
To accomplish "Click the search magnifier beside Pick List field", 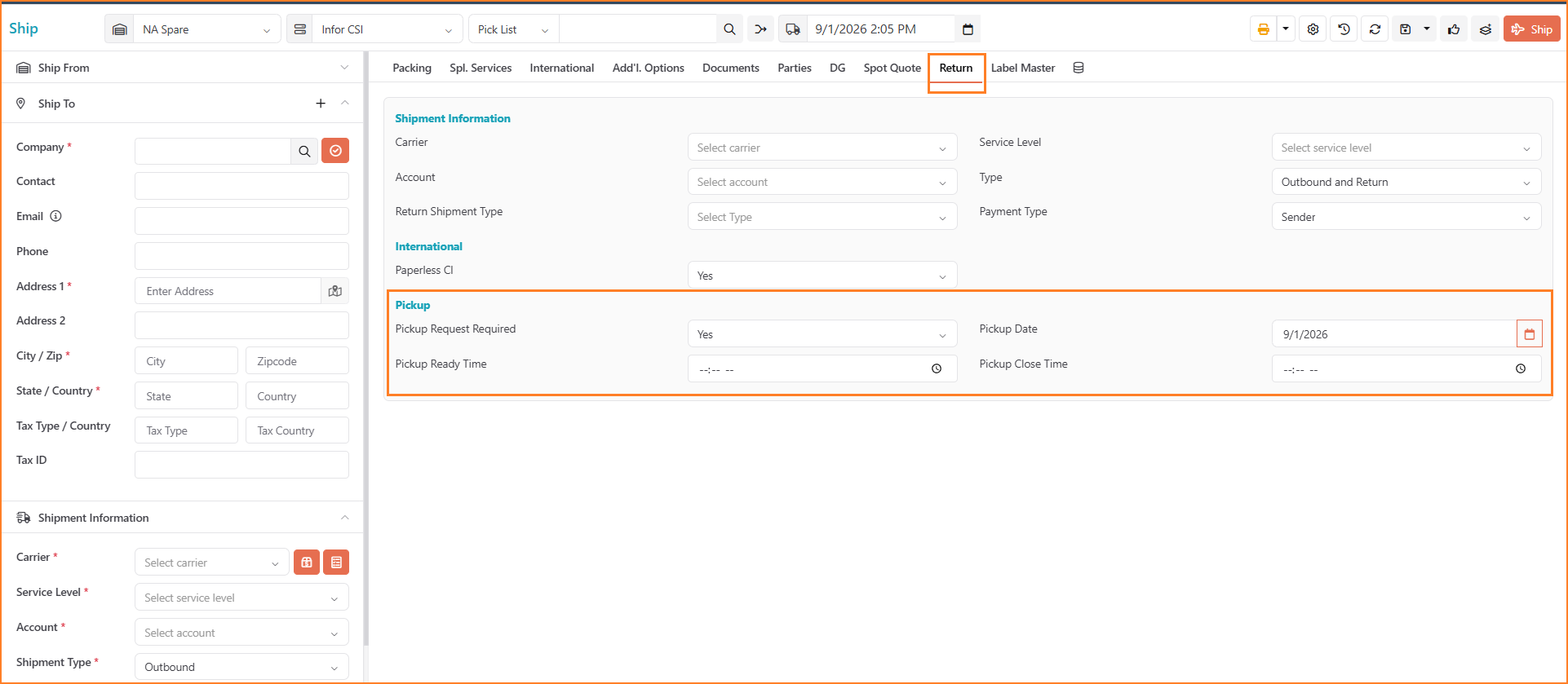I will [x=729, y=29].
